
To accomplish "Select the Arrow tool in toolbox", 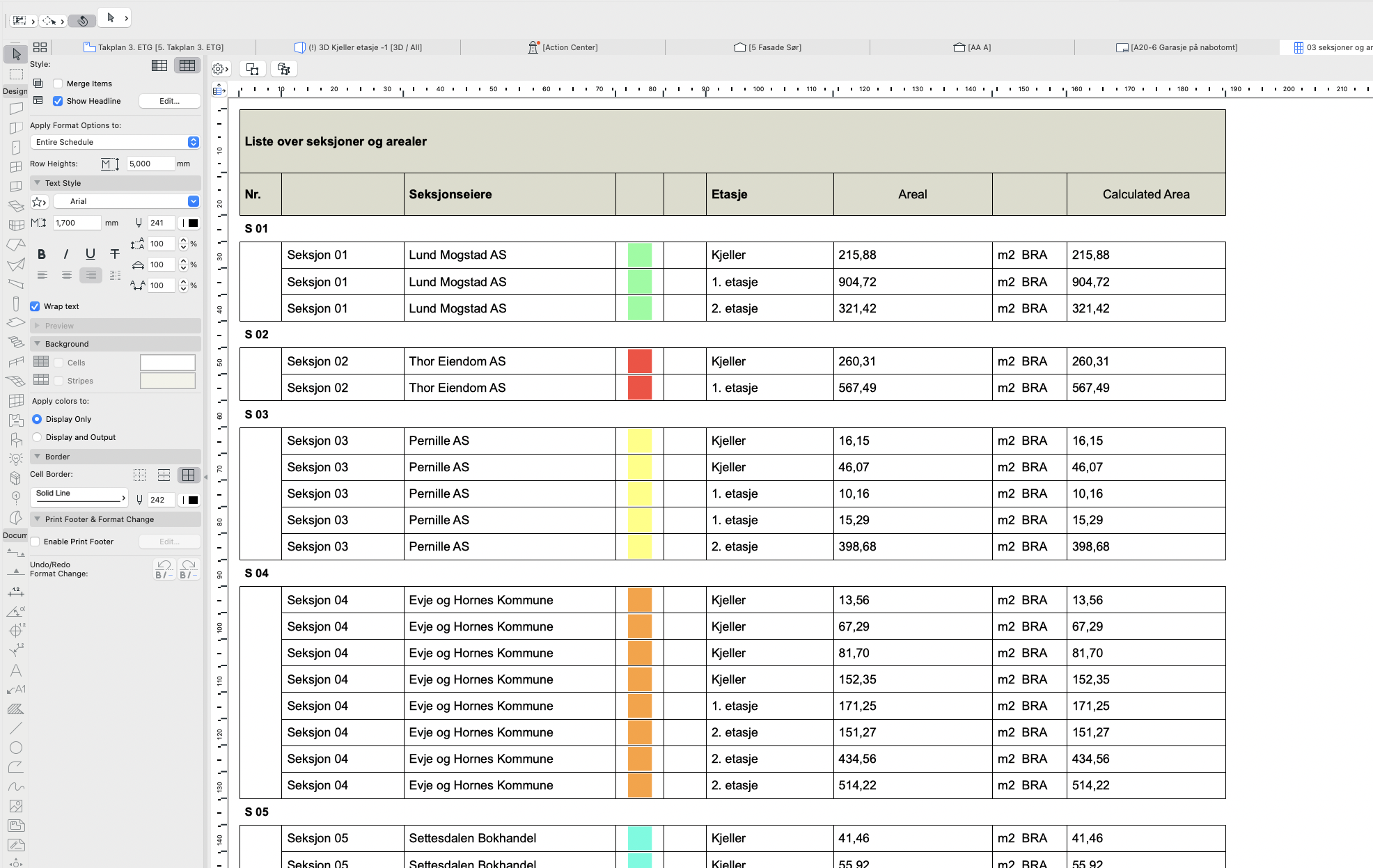I will [x=16, y=54].
